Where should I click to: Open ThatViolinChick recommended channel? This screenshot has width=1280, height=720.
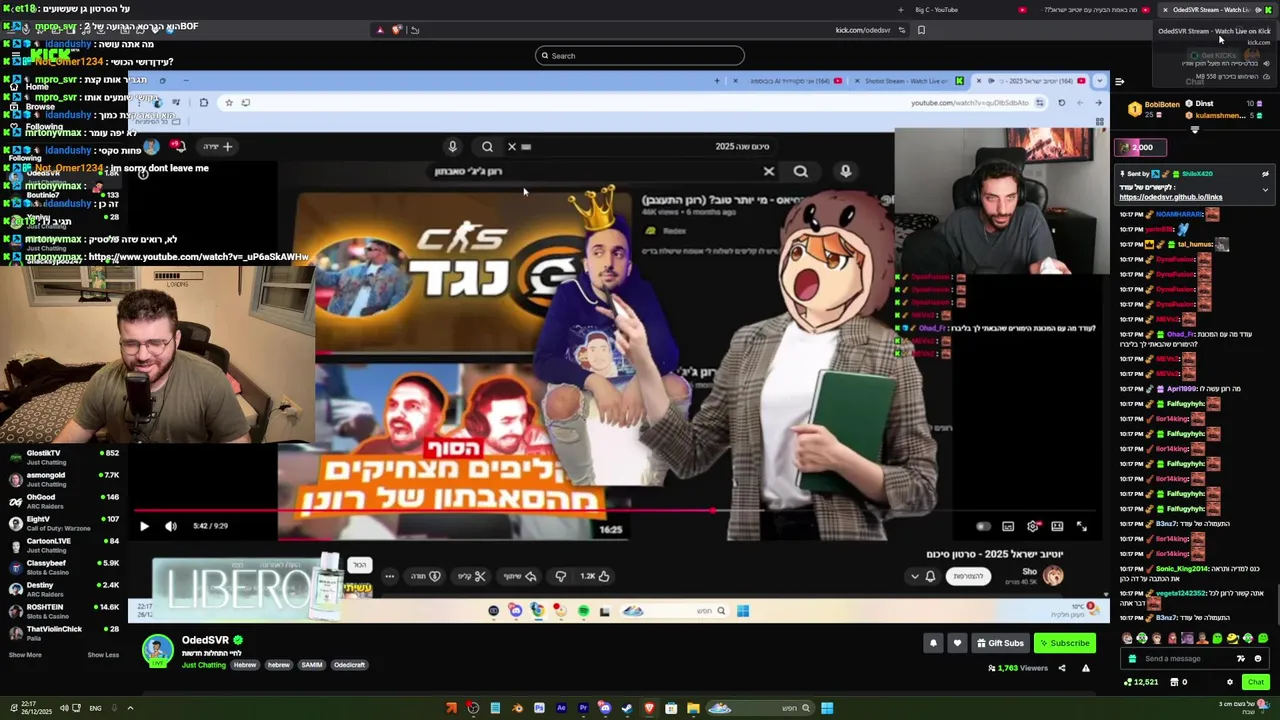64,633
